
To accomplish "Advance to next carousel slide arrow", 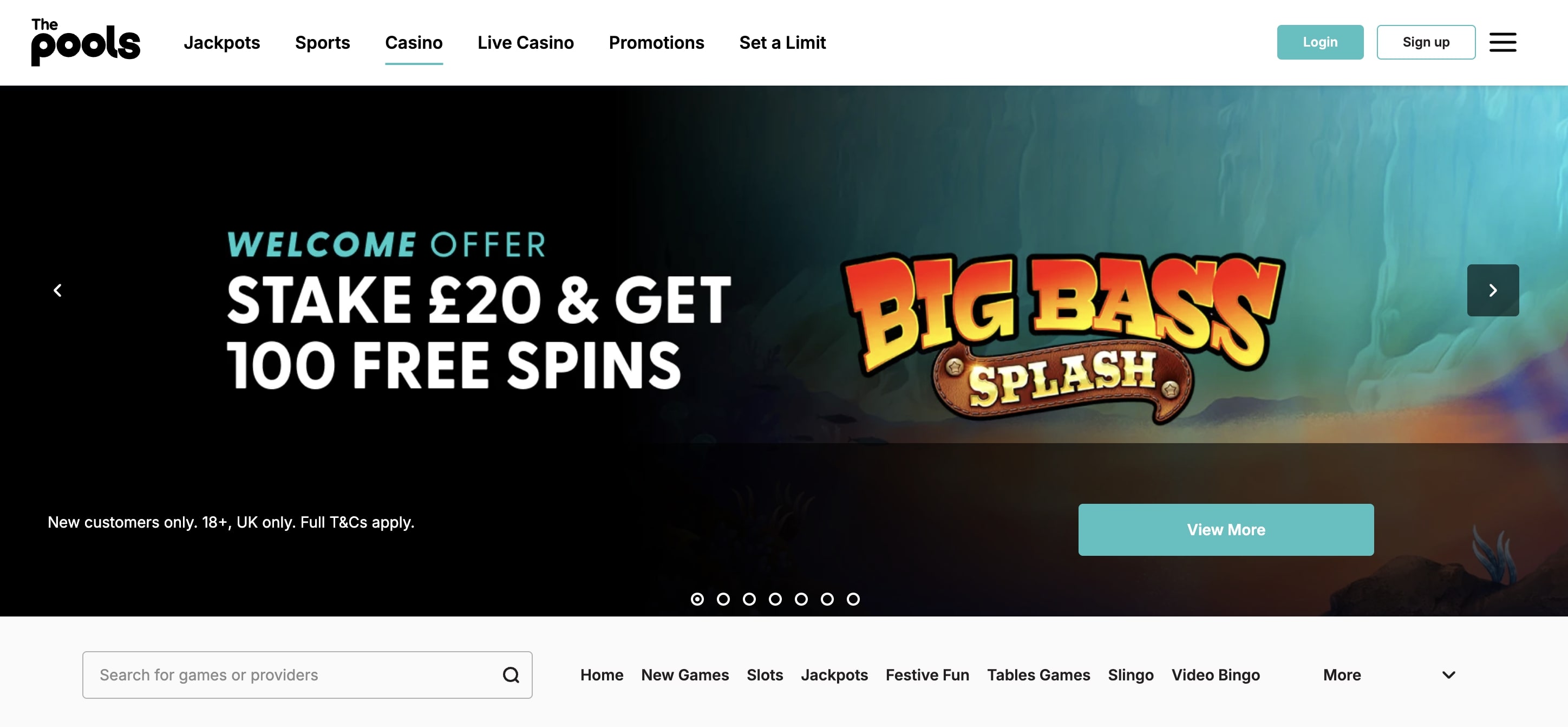I will click(x=1493, y=290).
